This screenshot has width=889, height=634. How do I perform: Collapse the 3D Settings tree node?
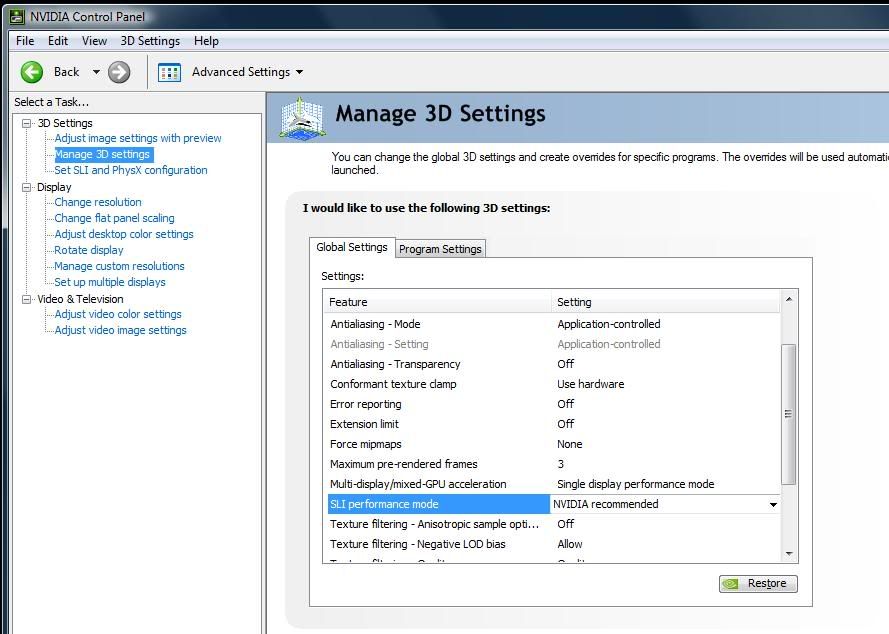[26, 123]
